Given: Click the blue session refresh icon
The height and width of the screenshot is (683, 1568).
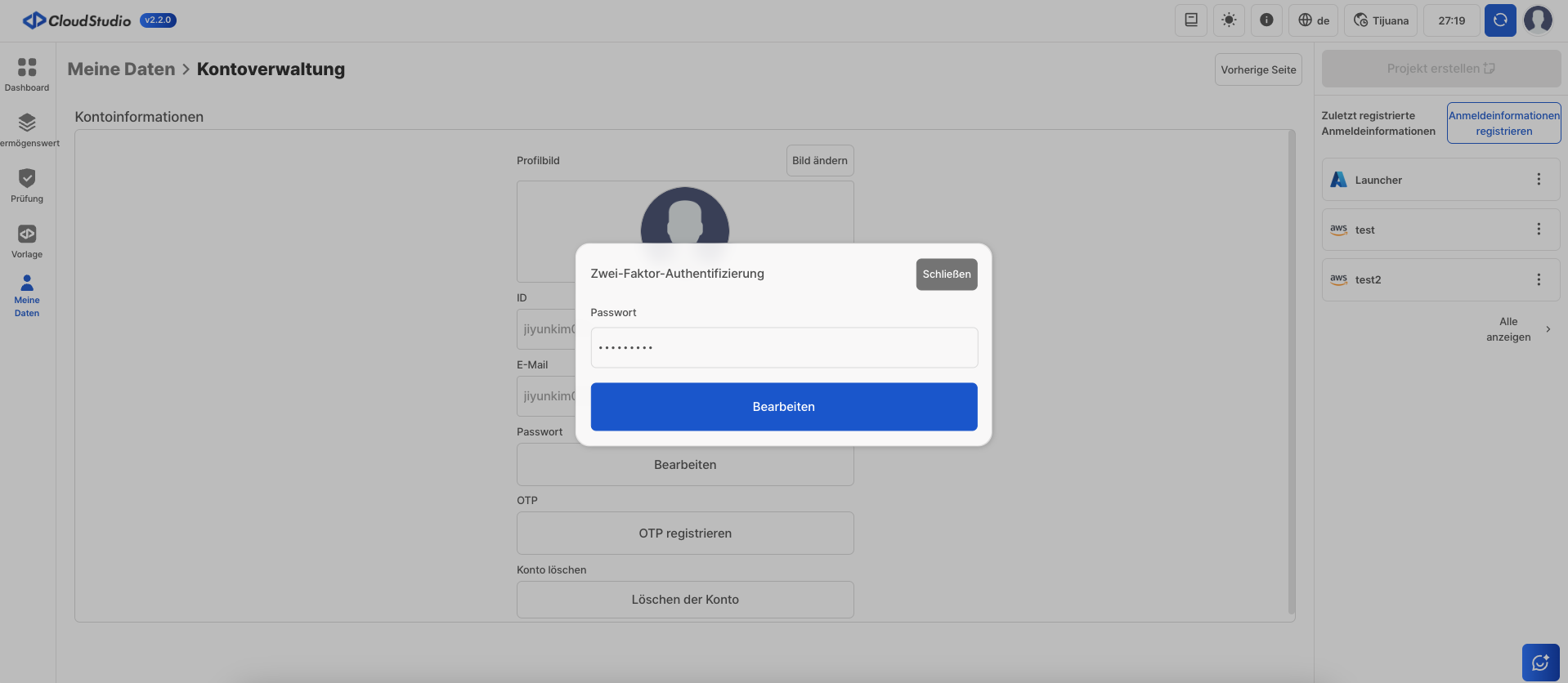Looking at the screenshot, I should 1500,20.
